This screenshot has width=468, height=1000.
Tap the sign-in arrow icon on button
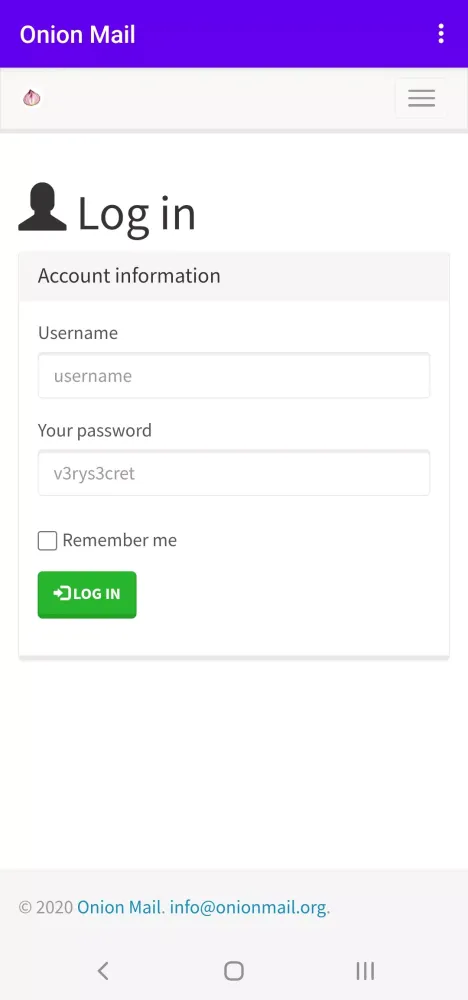[62, 594]
